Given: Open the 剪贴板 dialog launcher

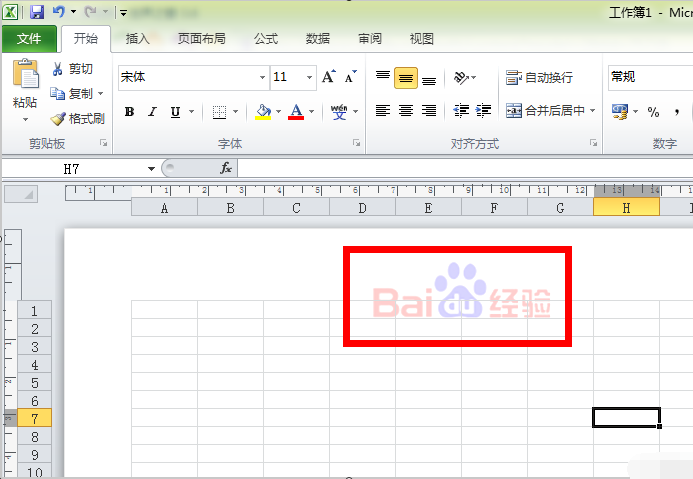Looking at the screenshot, I should [x=103, y=143].
